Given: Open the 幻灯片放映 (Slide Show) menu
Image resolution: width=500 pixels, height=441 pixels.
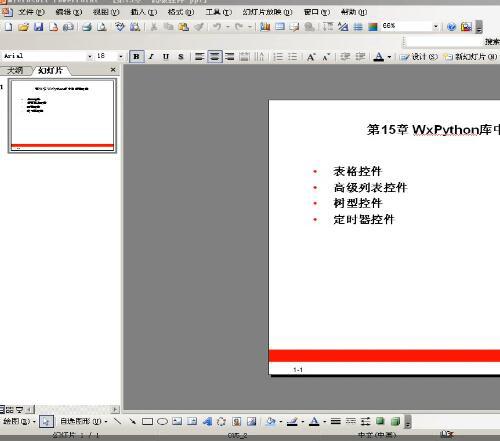Looking at the screenshot, I should click(x=267, y=12).
